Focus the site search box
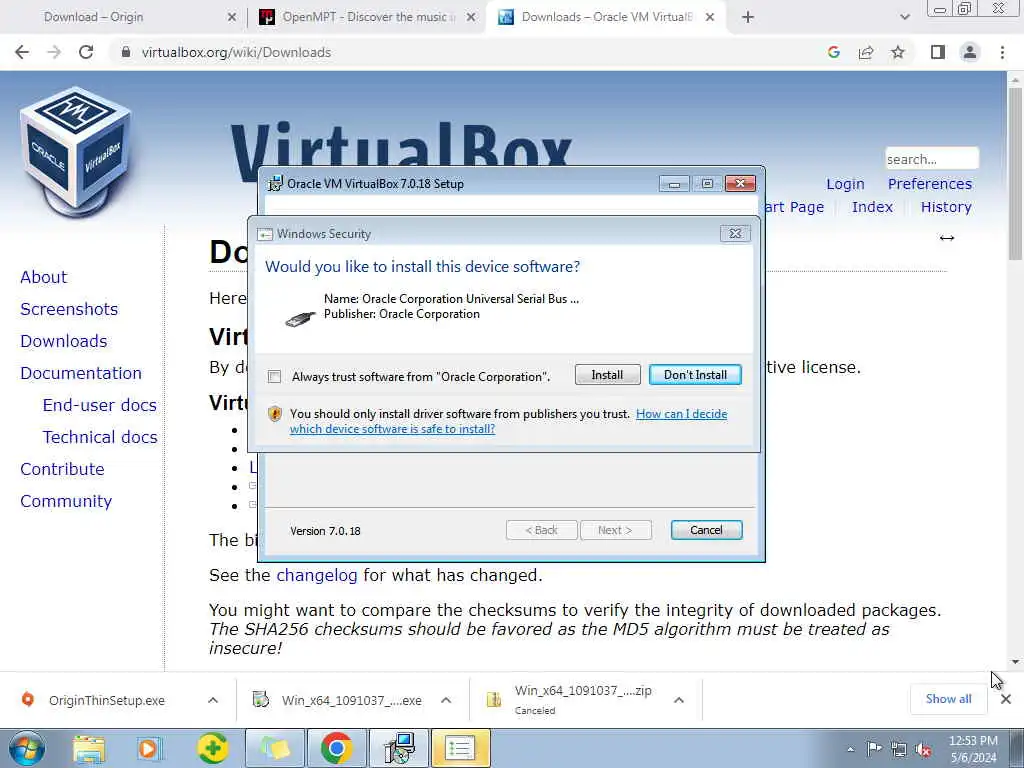1024x768 pixels. click(x=931, y=159)
